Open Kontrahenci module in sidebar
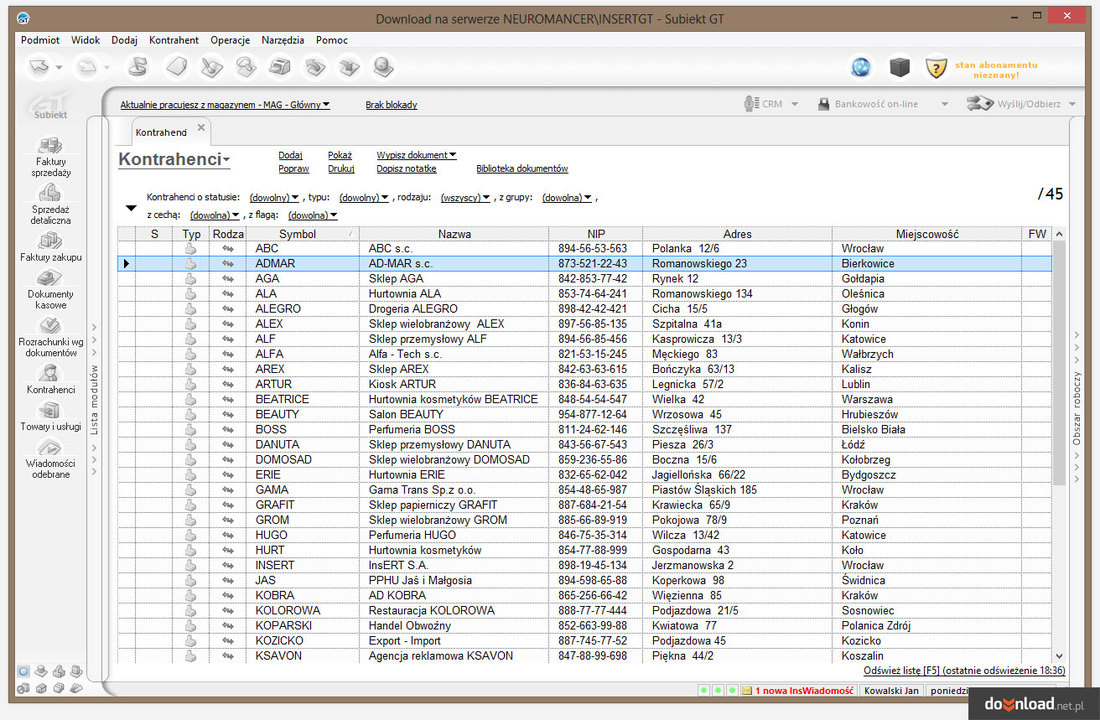1100x720 pixels. click(50, 379)
